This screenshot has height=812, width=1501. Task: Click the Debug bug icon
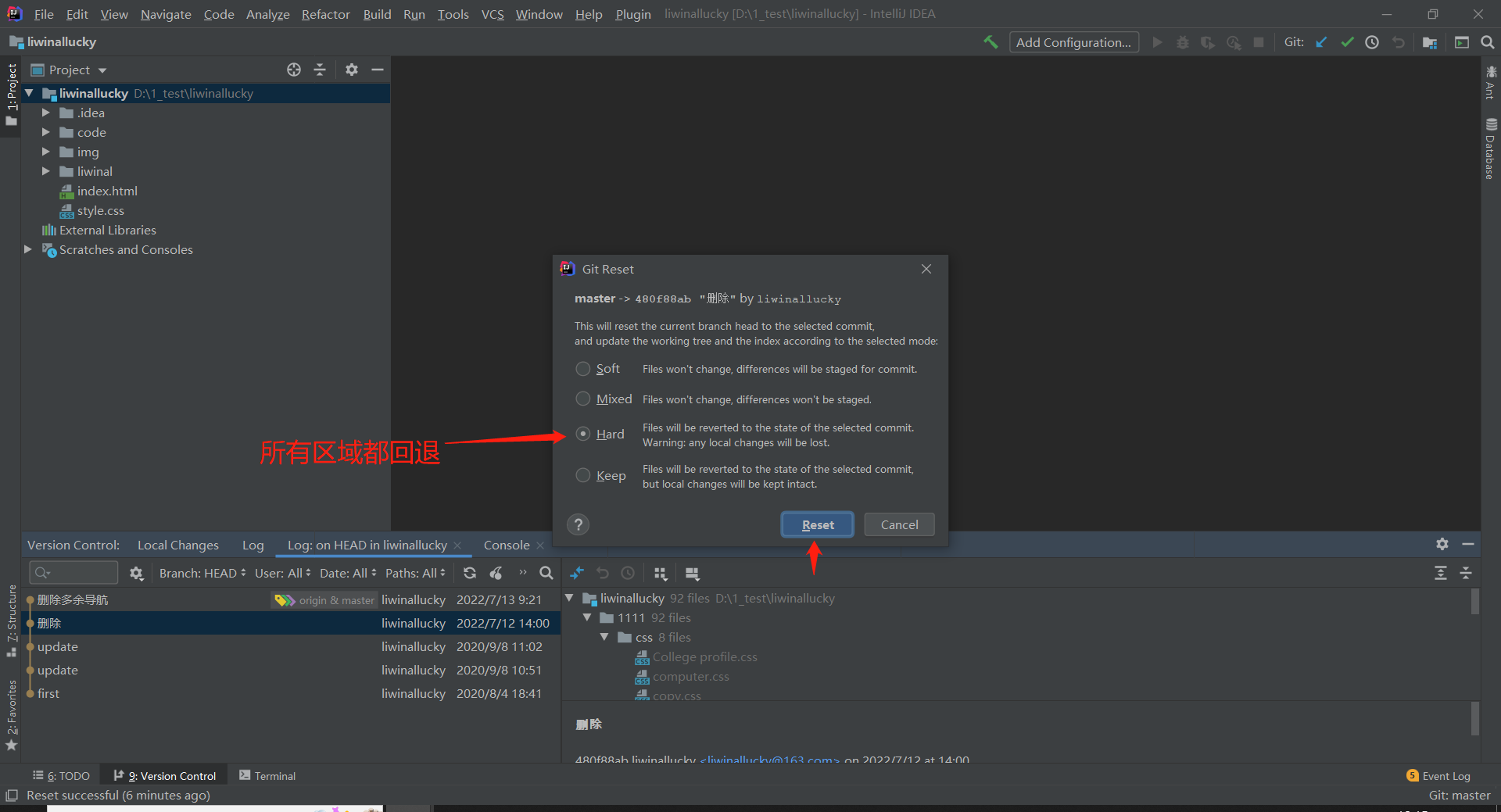pyautogui.click(x=1183, y=42)
